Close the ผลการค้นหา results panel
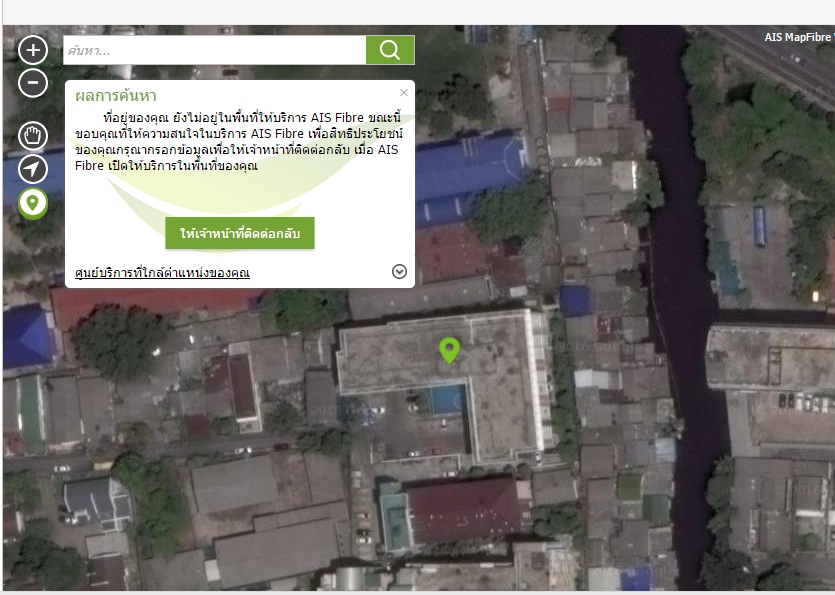 tap(404, 93)
